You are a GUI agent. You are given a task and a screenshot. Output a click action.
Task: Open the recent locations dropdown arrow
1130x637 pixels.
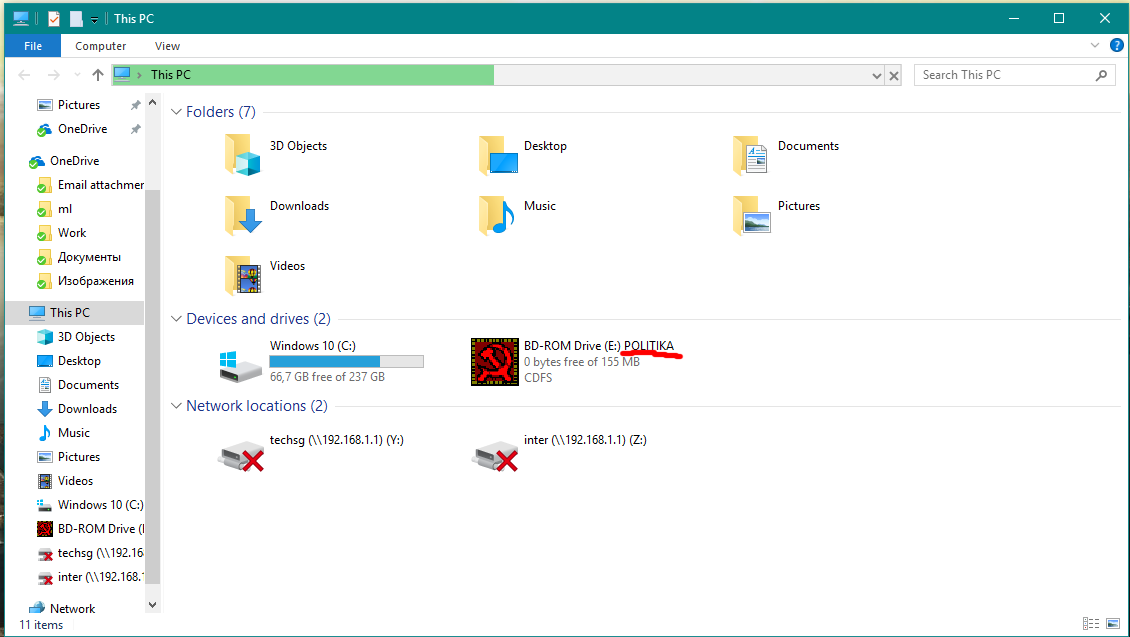[x=77, y=75]
